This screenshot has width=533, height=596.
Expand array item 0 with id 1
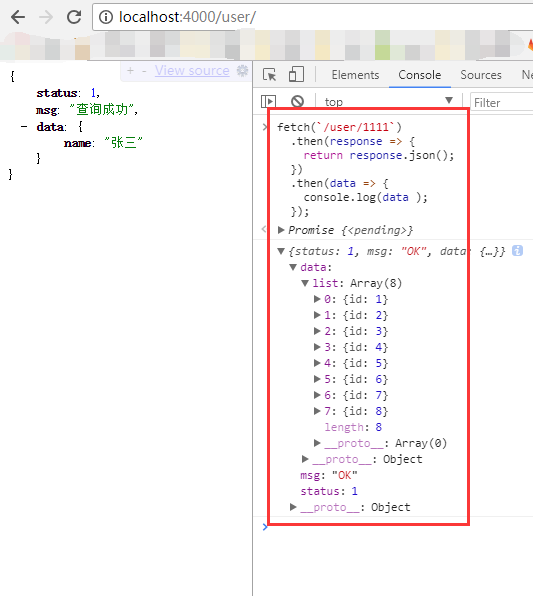tap(317, 299)
